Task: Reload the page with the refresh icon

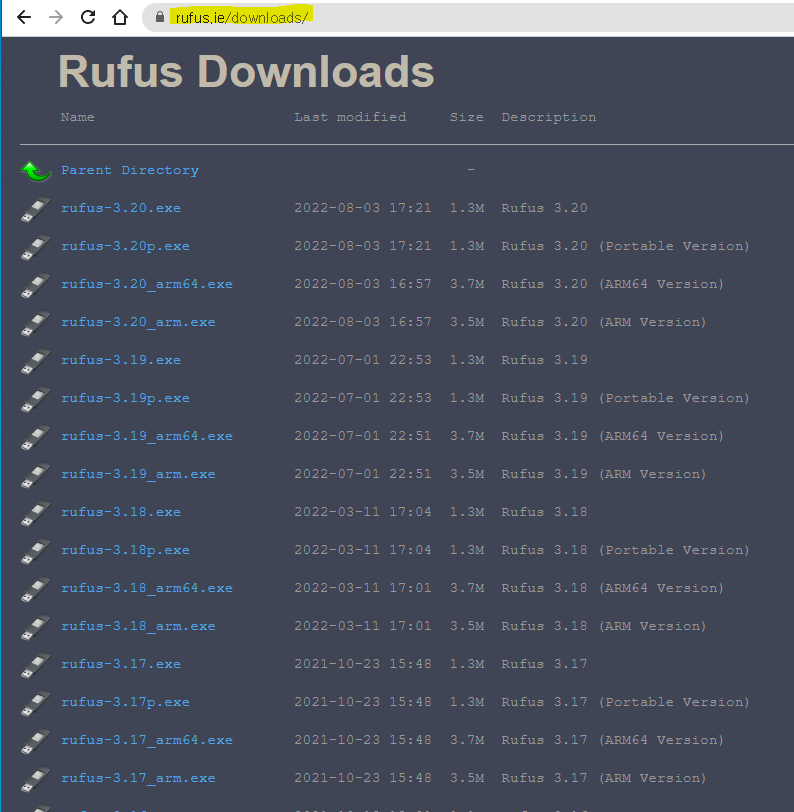Action: point(88,17)
